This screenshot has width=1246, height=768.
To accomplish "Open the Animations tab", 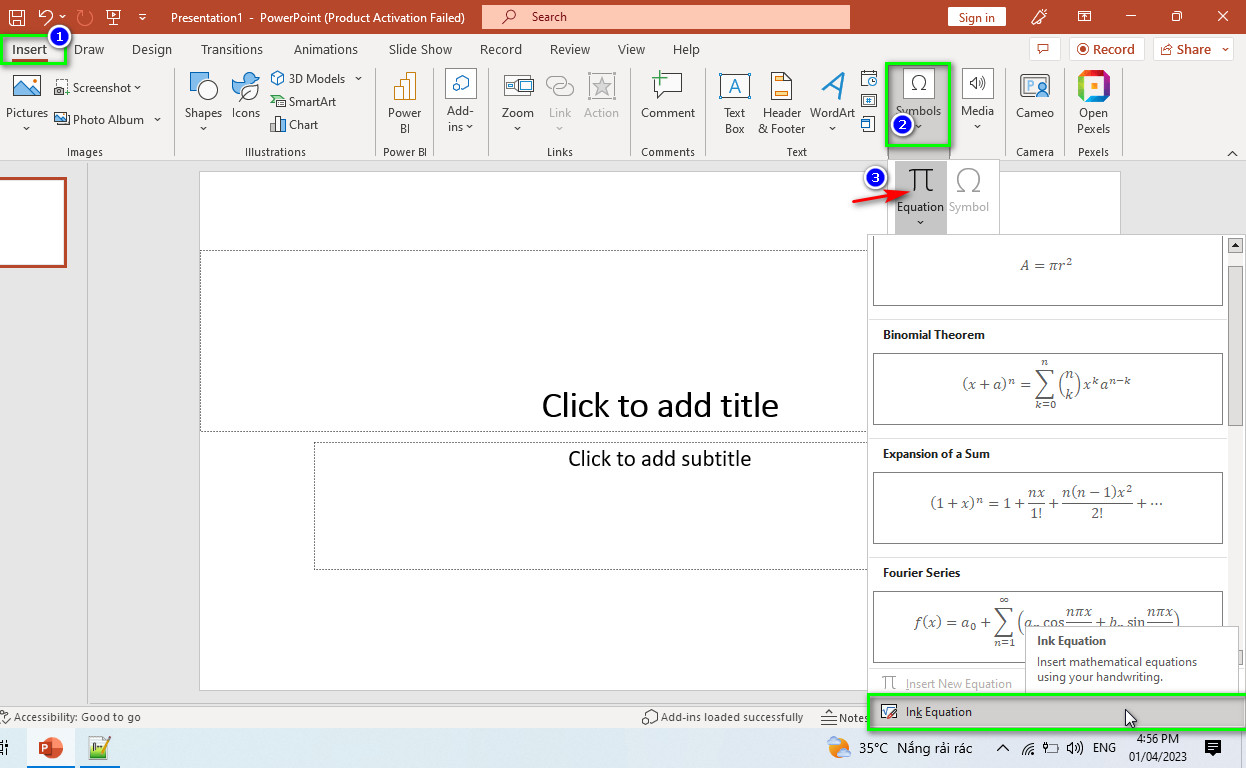I will coord(325,49).
